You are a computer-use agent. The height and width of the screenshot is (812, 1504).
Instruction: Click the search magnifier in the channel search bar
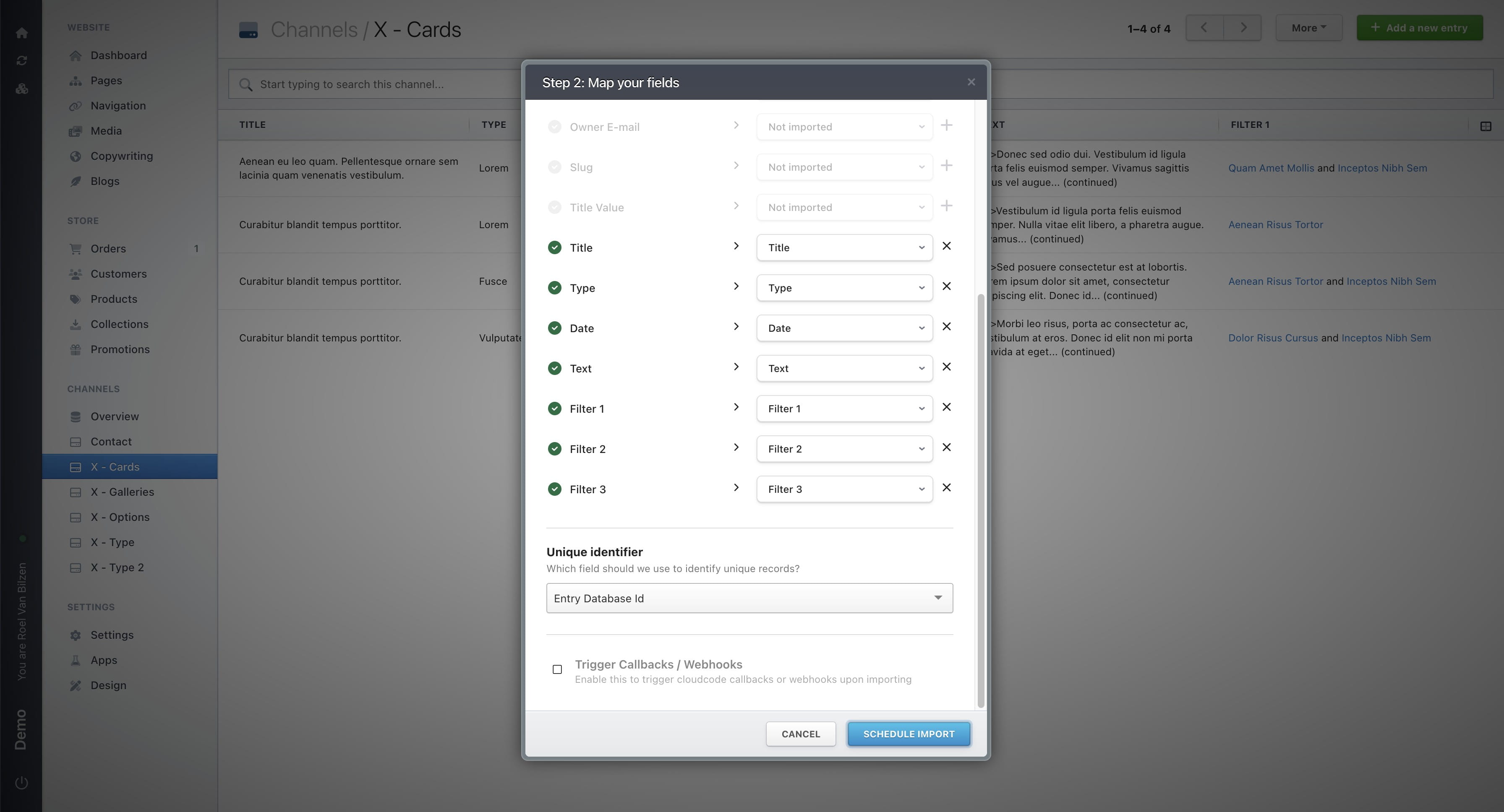coord(246,84)
